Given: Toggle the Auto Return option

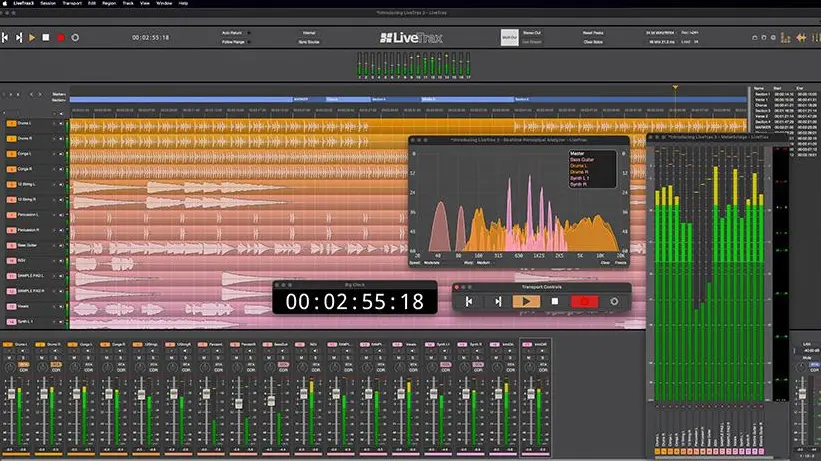Looking at the screenshot, I should pos(233,32).
